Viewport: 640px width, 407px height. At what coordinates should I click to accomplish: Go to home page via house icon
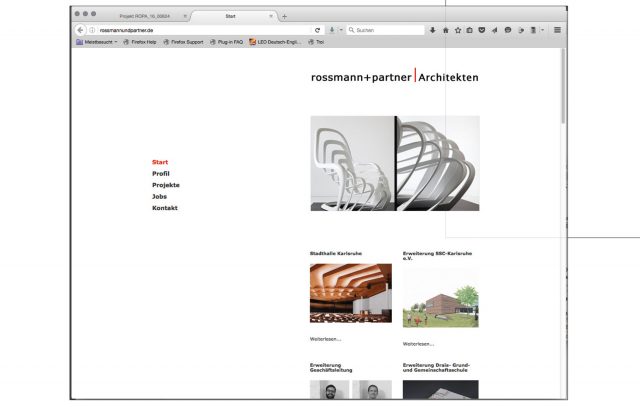(x=446, y=30)
